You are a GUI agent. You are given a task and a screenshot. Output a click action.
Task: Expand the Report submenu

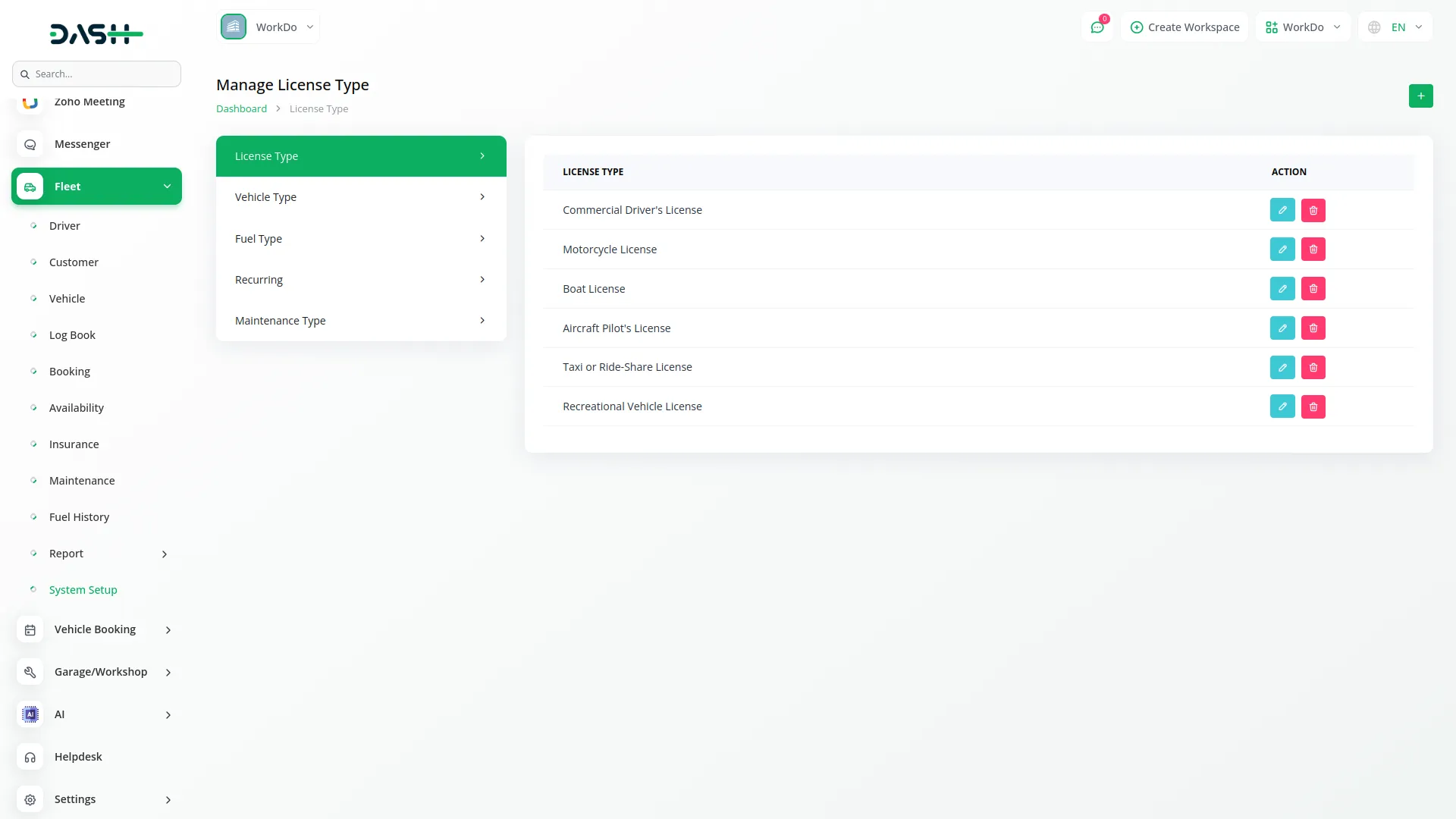164,554
